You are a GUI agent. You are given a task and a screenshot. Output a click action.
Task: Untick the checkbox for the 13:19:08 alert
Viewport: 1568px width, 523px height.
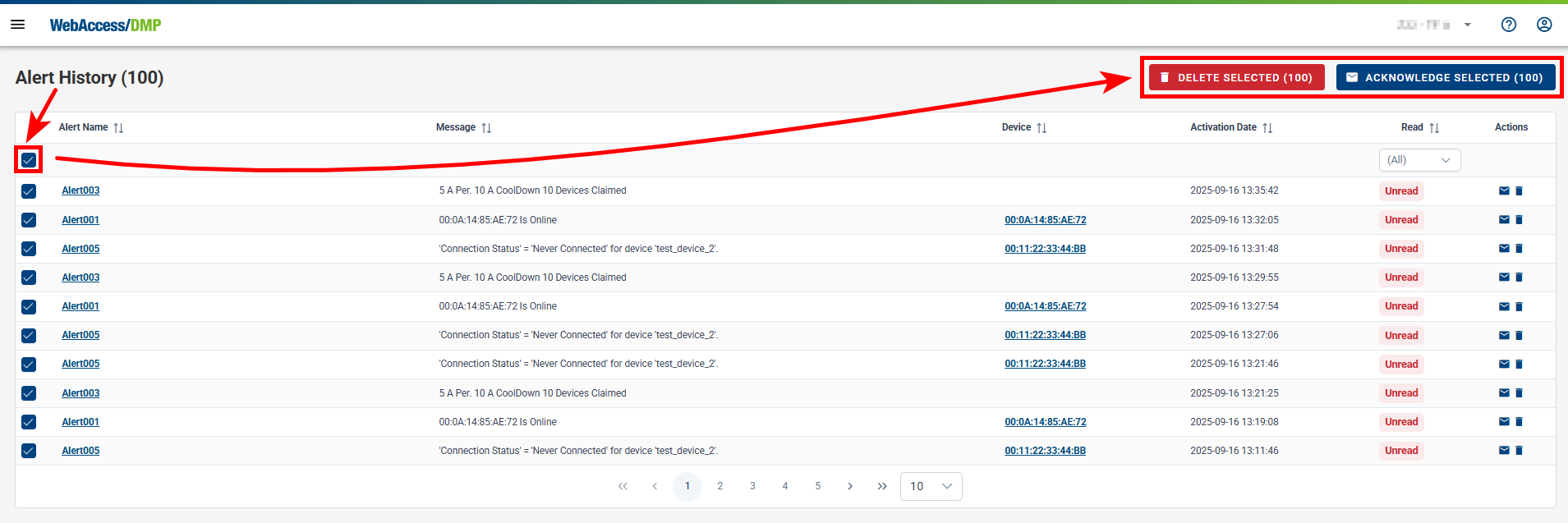(x=29, y=422)
